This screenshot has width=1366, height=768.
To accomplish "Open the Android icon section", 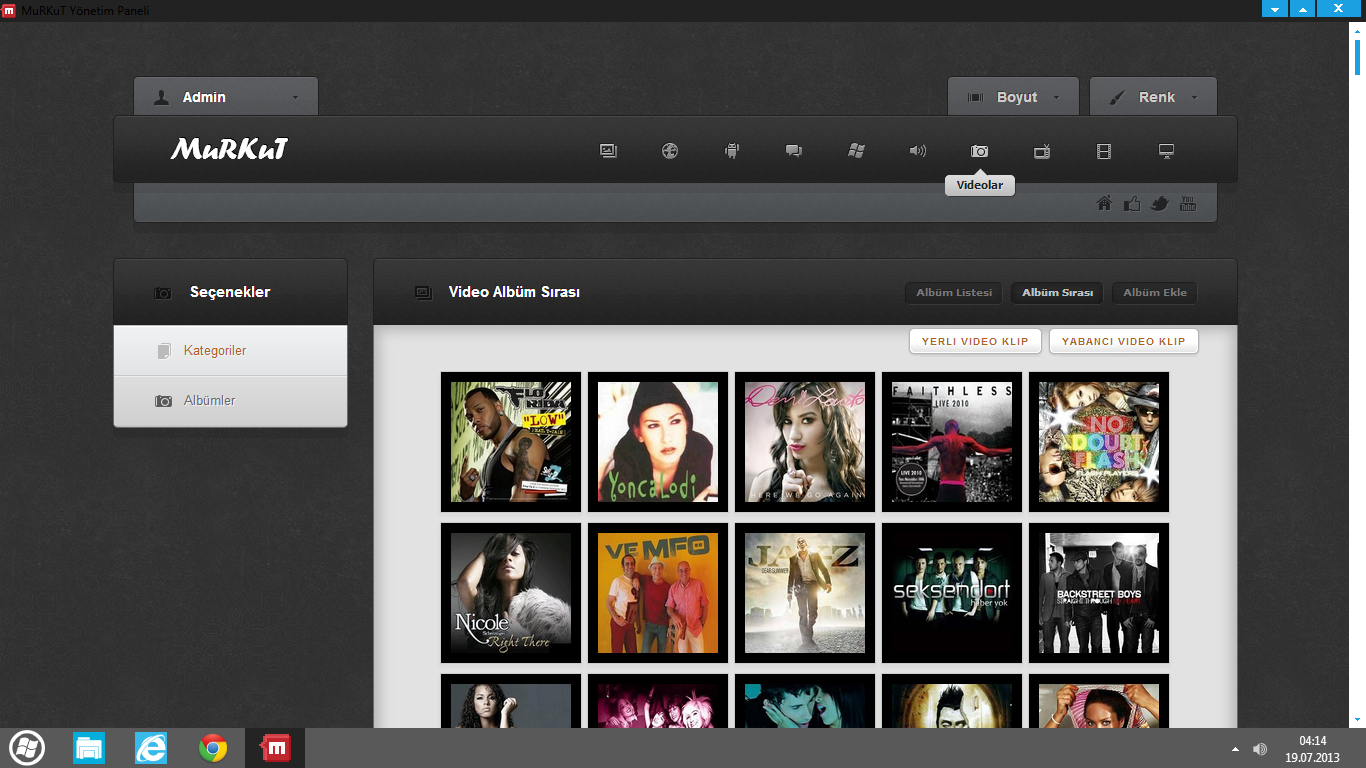I will (732, 151).
